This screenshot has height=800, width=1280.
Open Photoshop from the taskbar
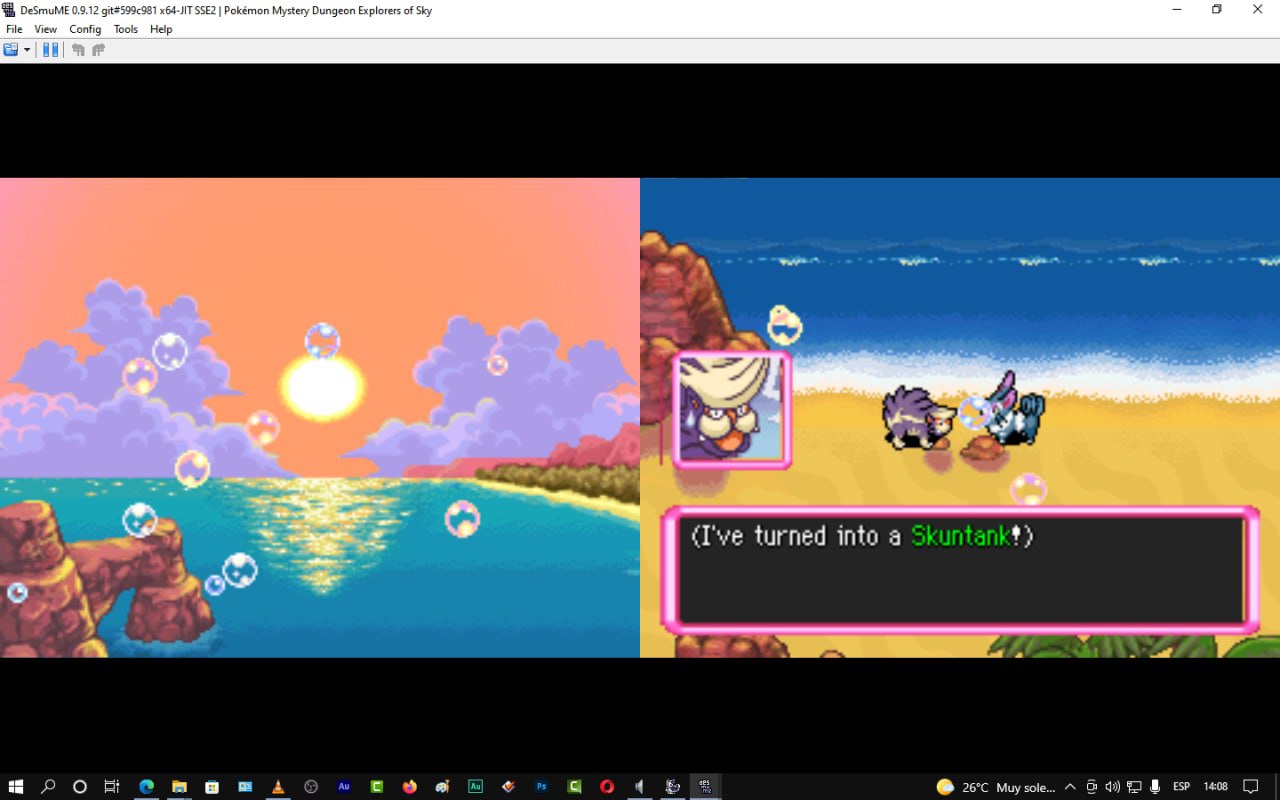tap(541, 787)
